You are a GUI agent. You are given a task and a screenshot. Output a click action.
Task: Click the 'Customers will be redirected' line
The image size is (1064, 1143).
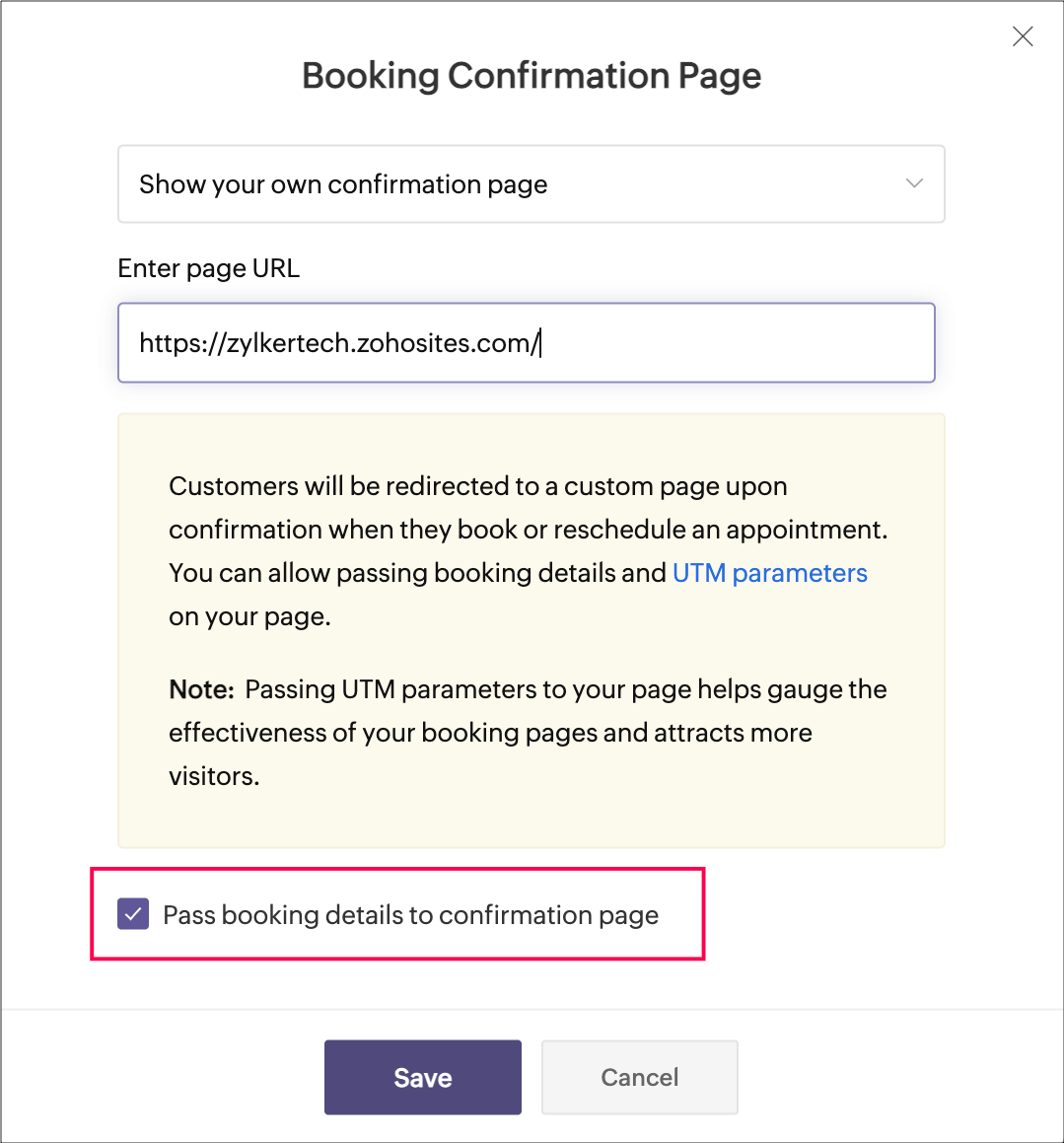[x=477, y=486]
